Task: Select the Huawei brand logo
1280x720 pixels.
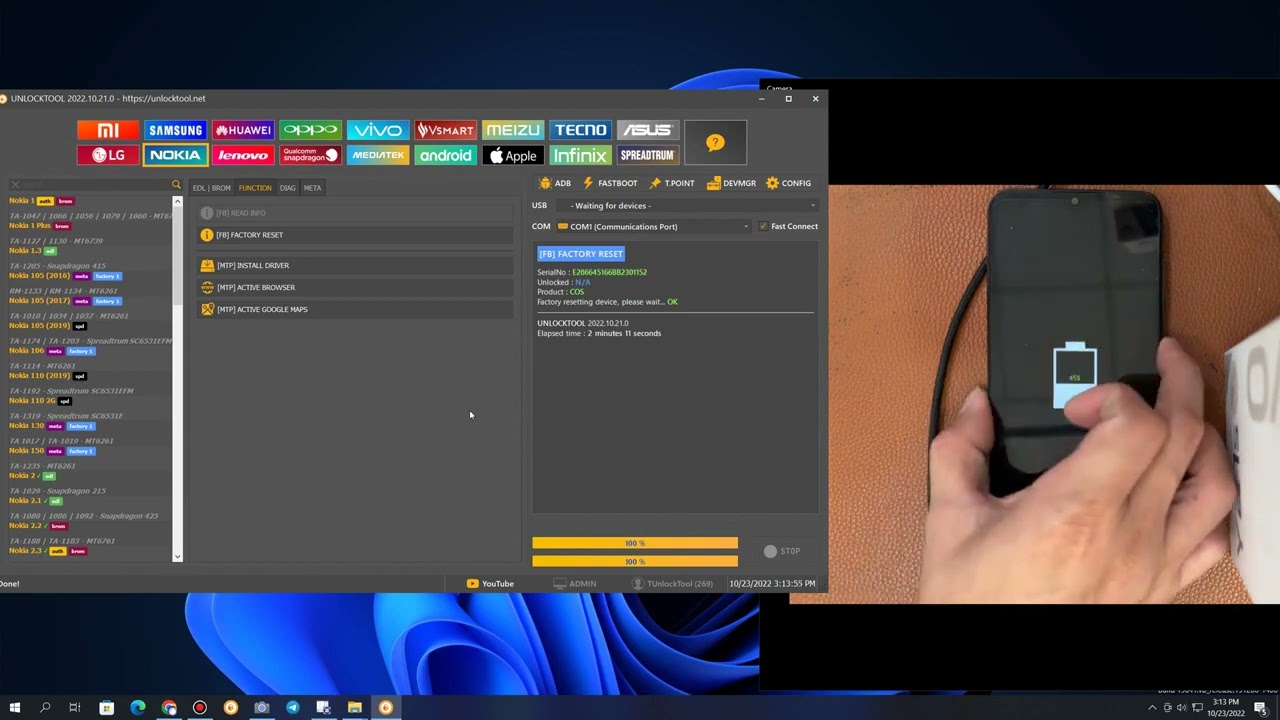Action: (x=243, y=130)
